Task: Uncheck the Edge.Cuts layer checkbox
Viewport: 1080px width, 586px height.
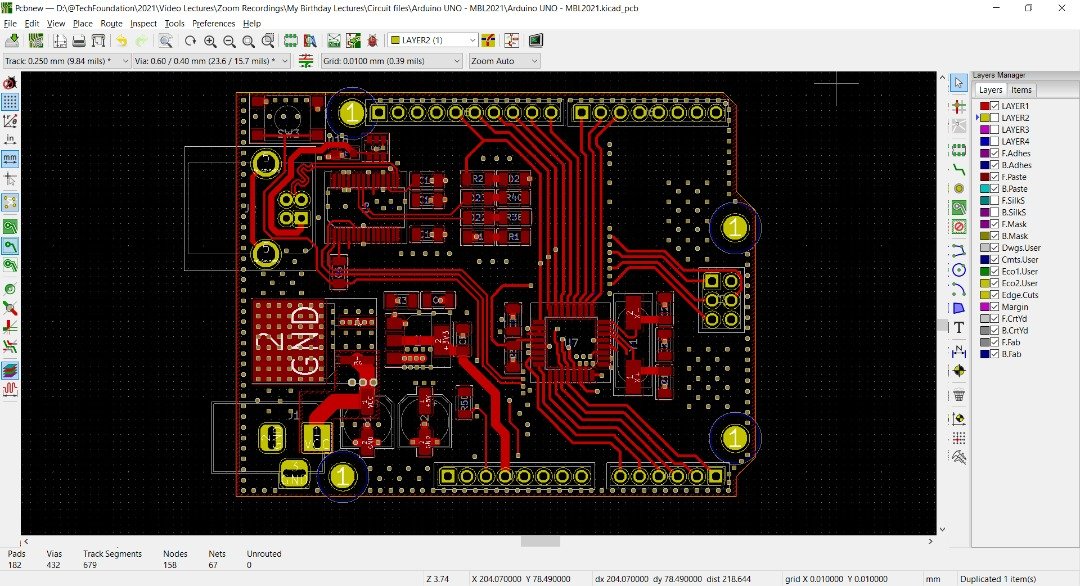Action: tap(995, 295)
